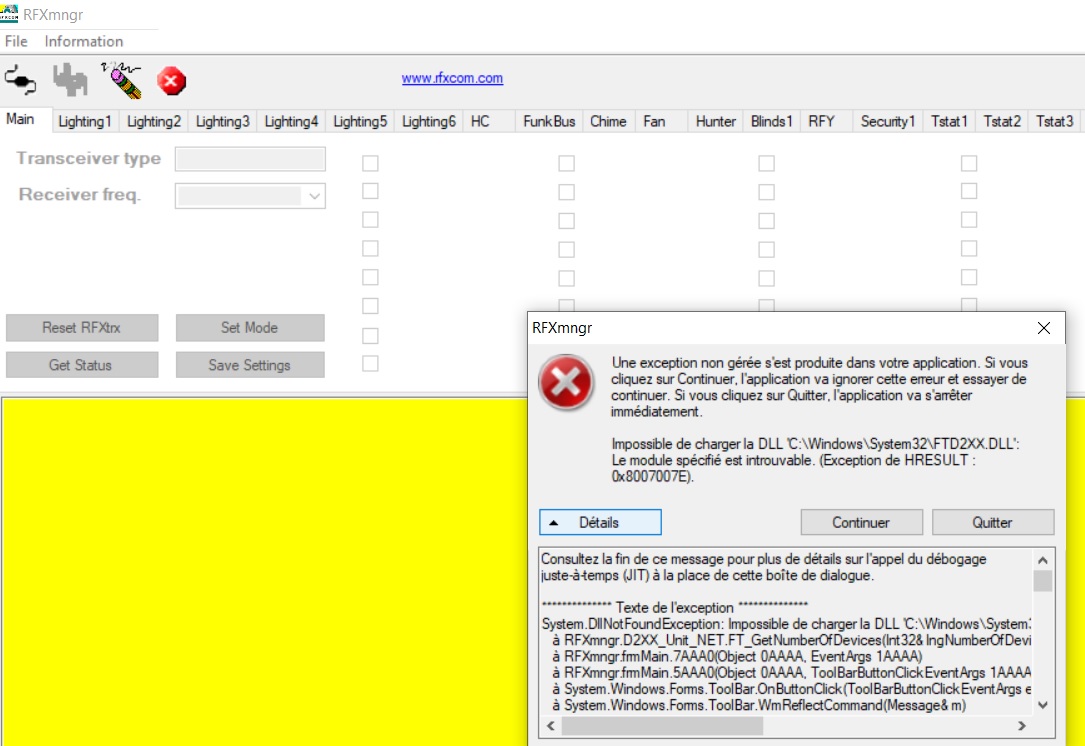Click Continuer in the error dialog
Image resolution: width=1085 pixels, height=746 pixels.
[861, 522]
